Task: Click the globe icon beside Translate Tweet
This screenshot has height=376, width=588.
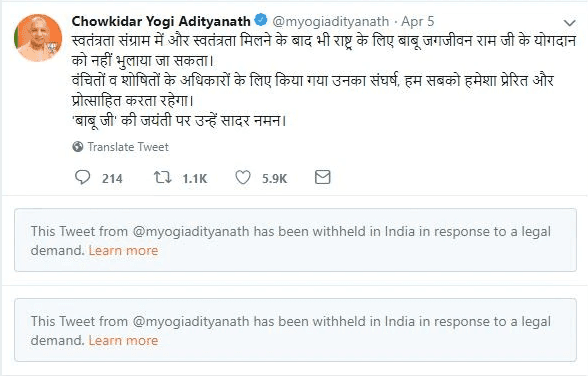Action: point(78,147)
